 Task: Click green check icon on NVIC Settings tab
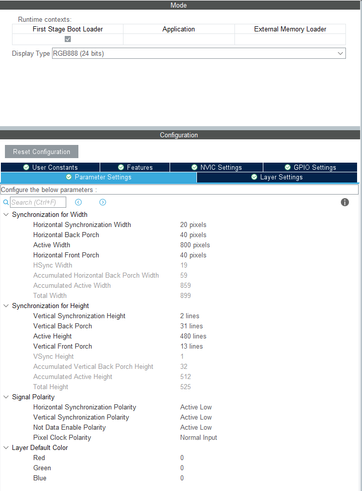pyautogui.click(x=194, y=167)
